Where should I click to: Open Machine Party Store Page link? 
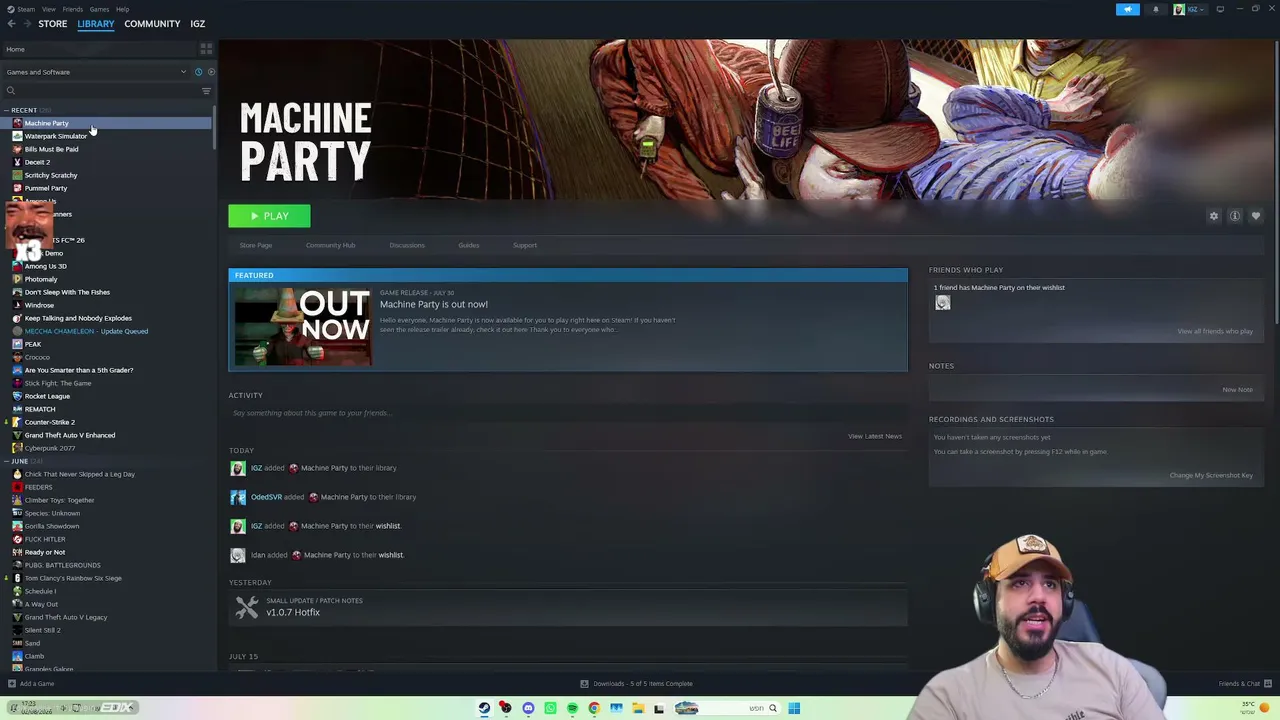256,245
